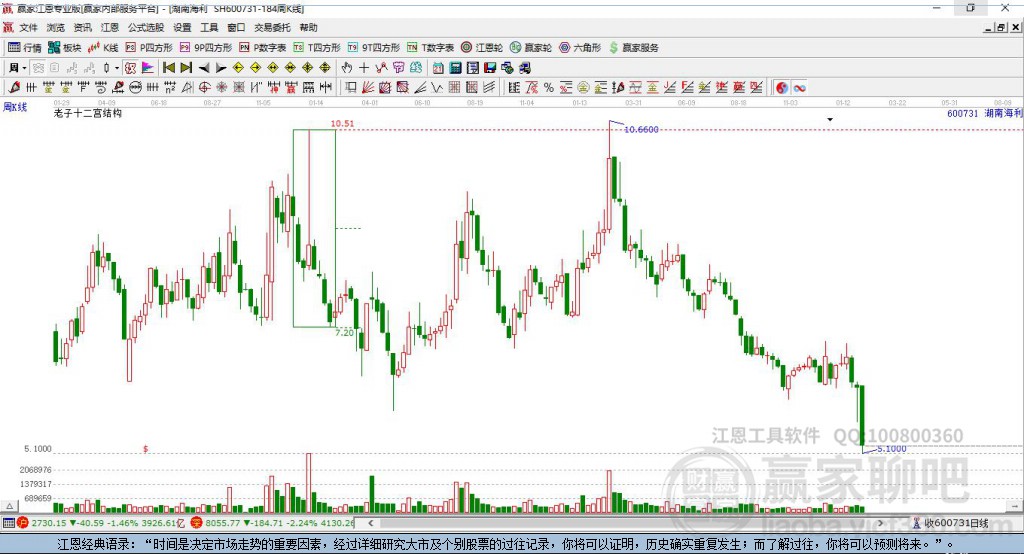The image size is (1024, 554).
Task: Click the first yellow diamond left-arrow icon
Action: [x=238, y=68]
